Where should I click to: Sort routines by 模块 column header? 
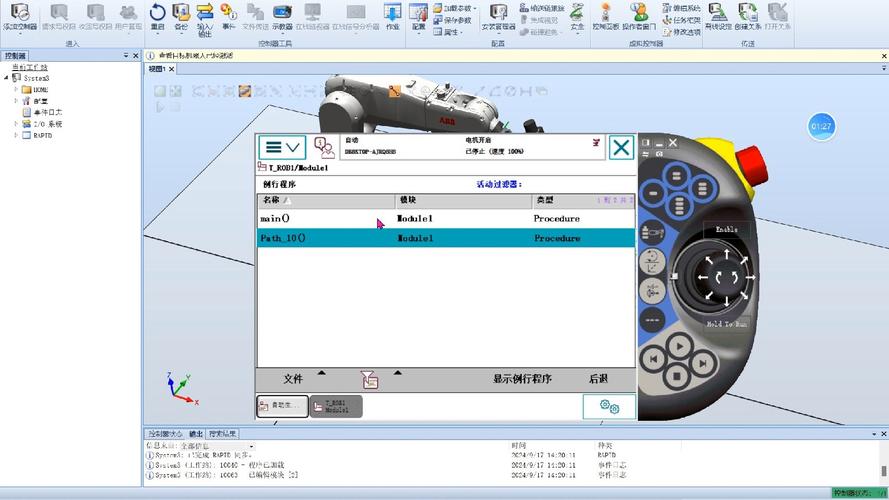[x=464, y=201]
